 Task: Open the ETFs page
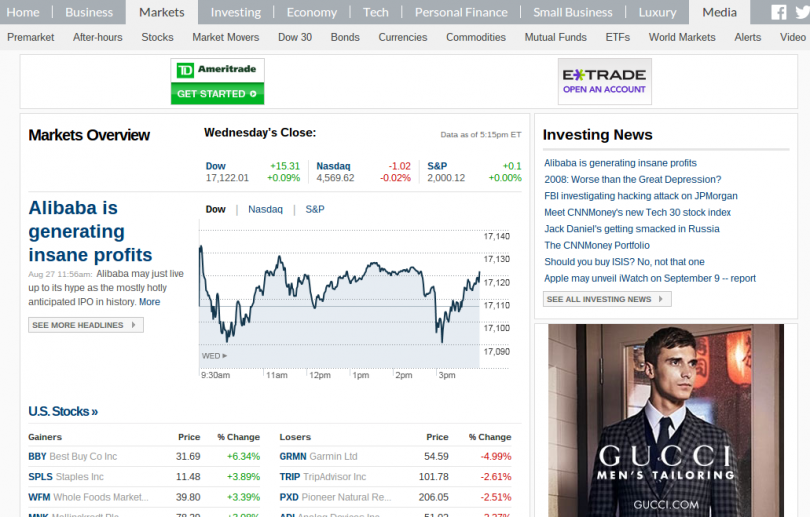click(618, 37)
